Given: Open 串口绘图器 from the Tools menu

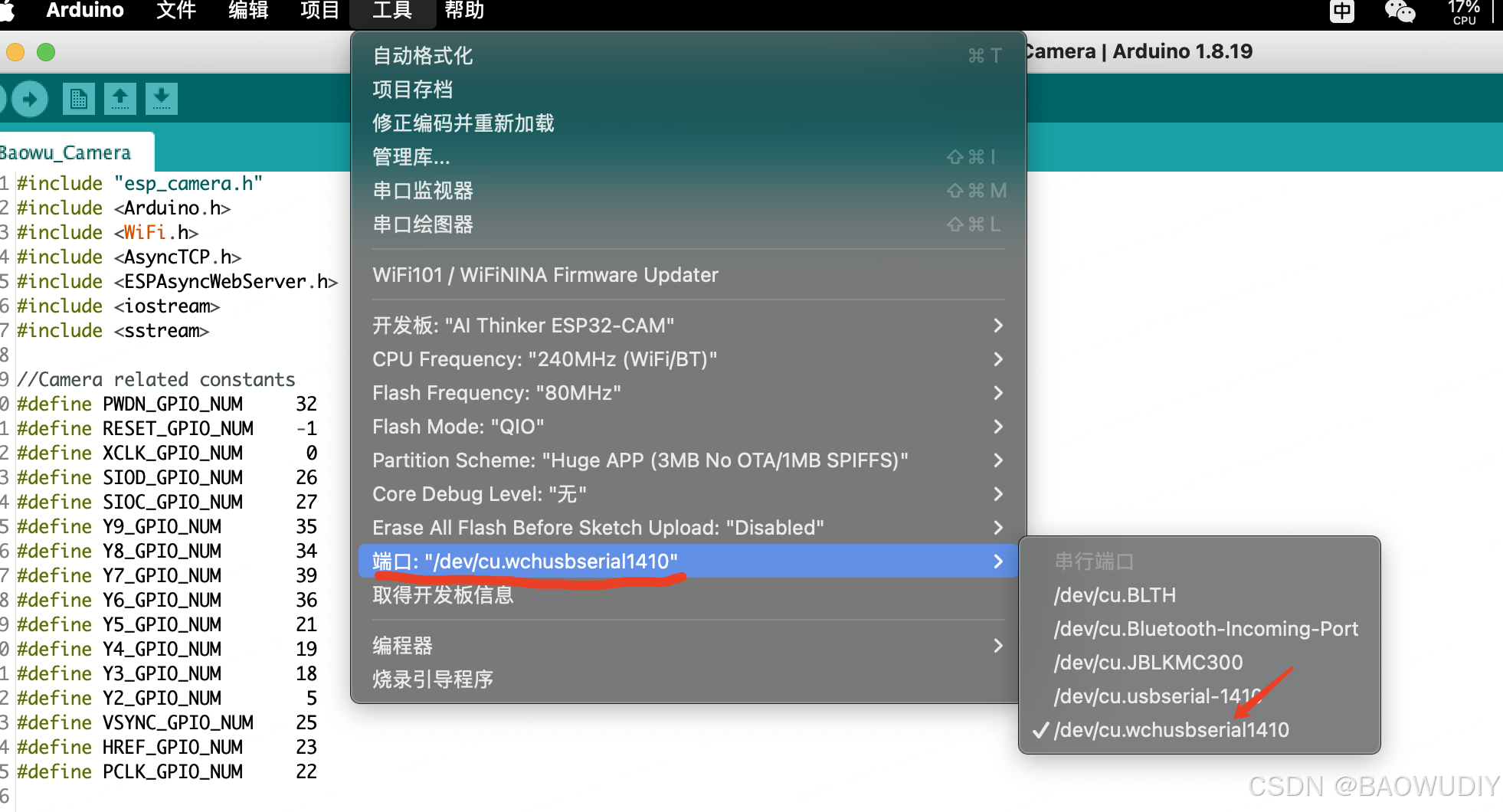Looking at the screenshot, I should [422, 224].
